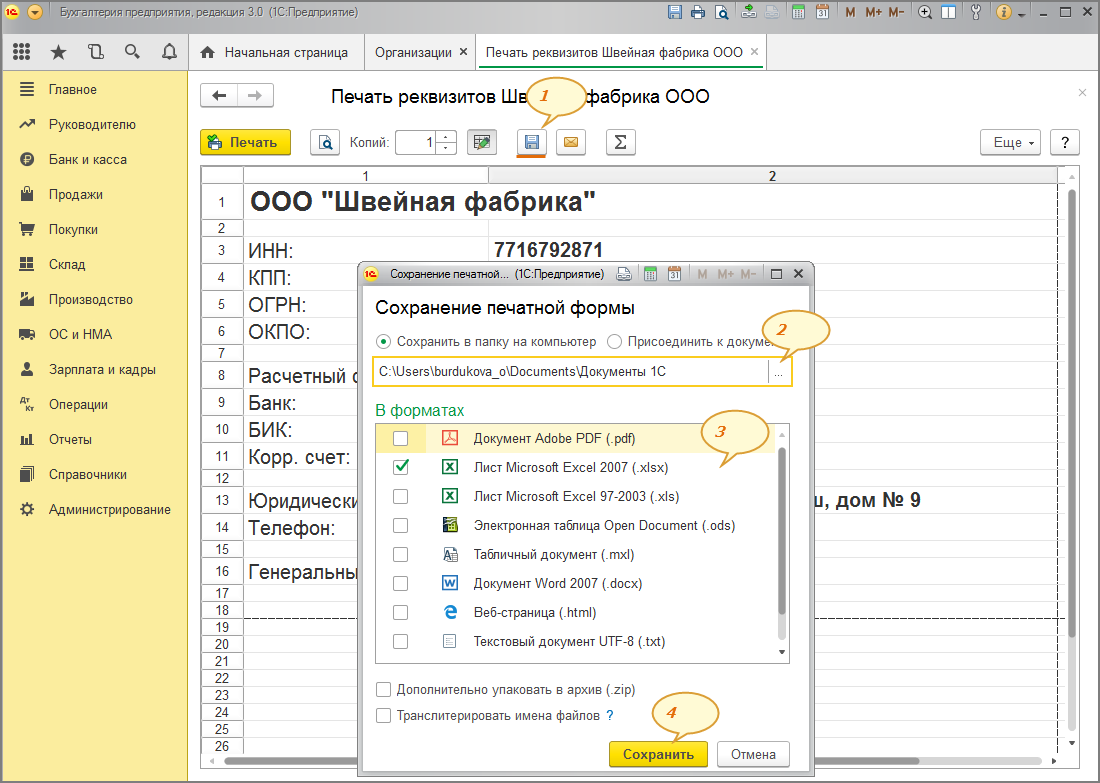Check the Веб-страница (.html) checkbox
Image resolution: width=1100 pixels, height=783 pixels.
(x=401, y=613)
